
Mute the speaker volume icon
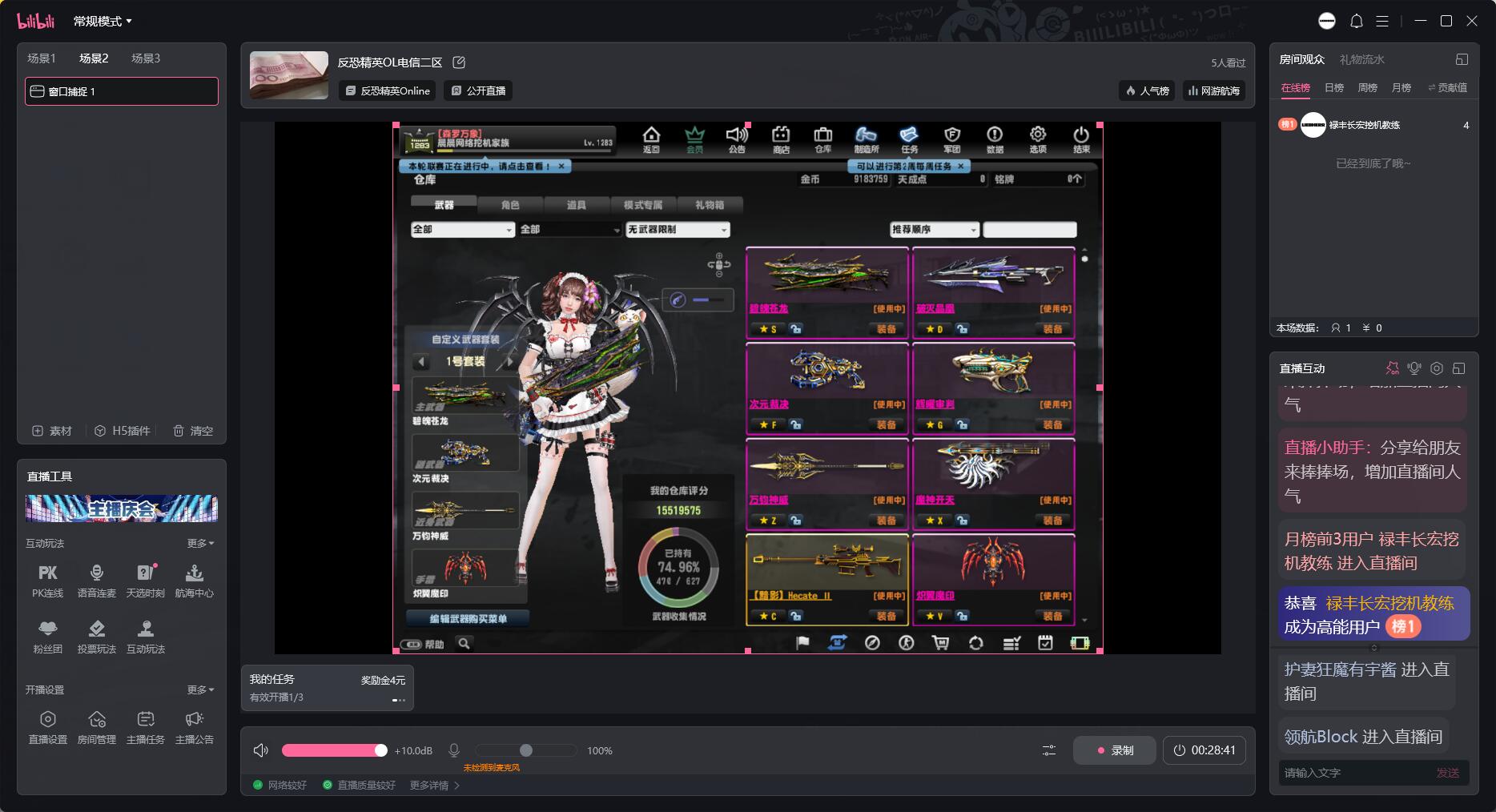[260, 750]
